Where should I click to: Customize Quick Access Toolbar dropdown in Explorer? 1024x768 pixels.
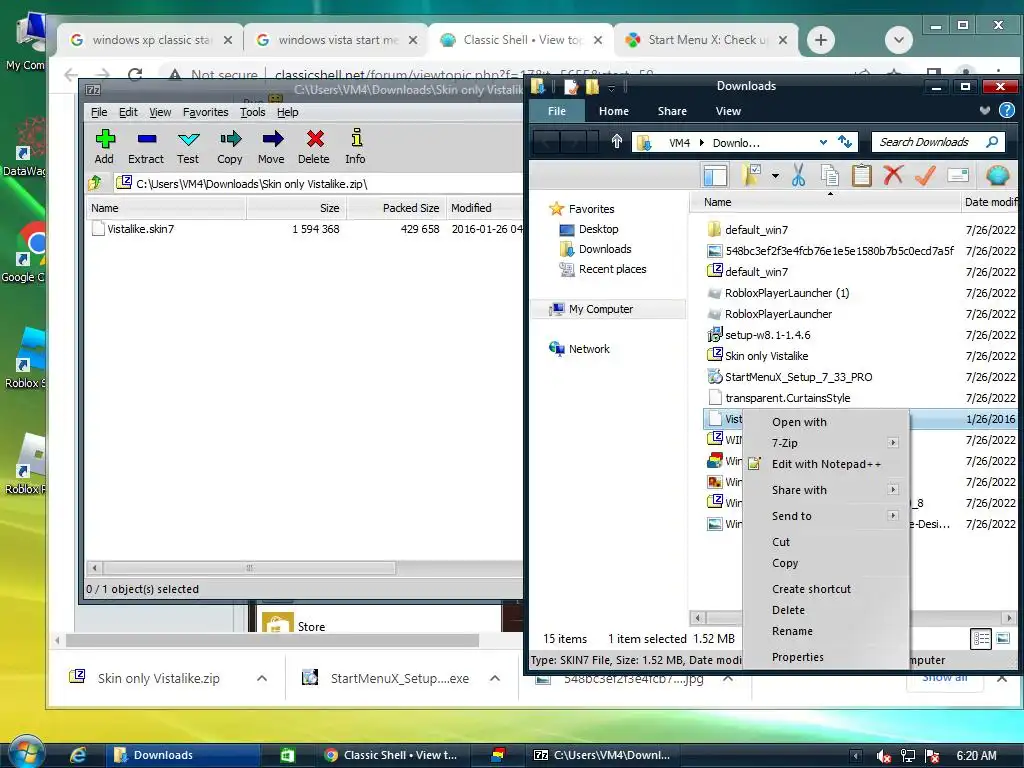[x=612, y=87]
